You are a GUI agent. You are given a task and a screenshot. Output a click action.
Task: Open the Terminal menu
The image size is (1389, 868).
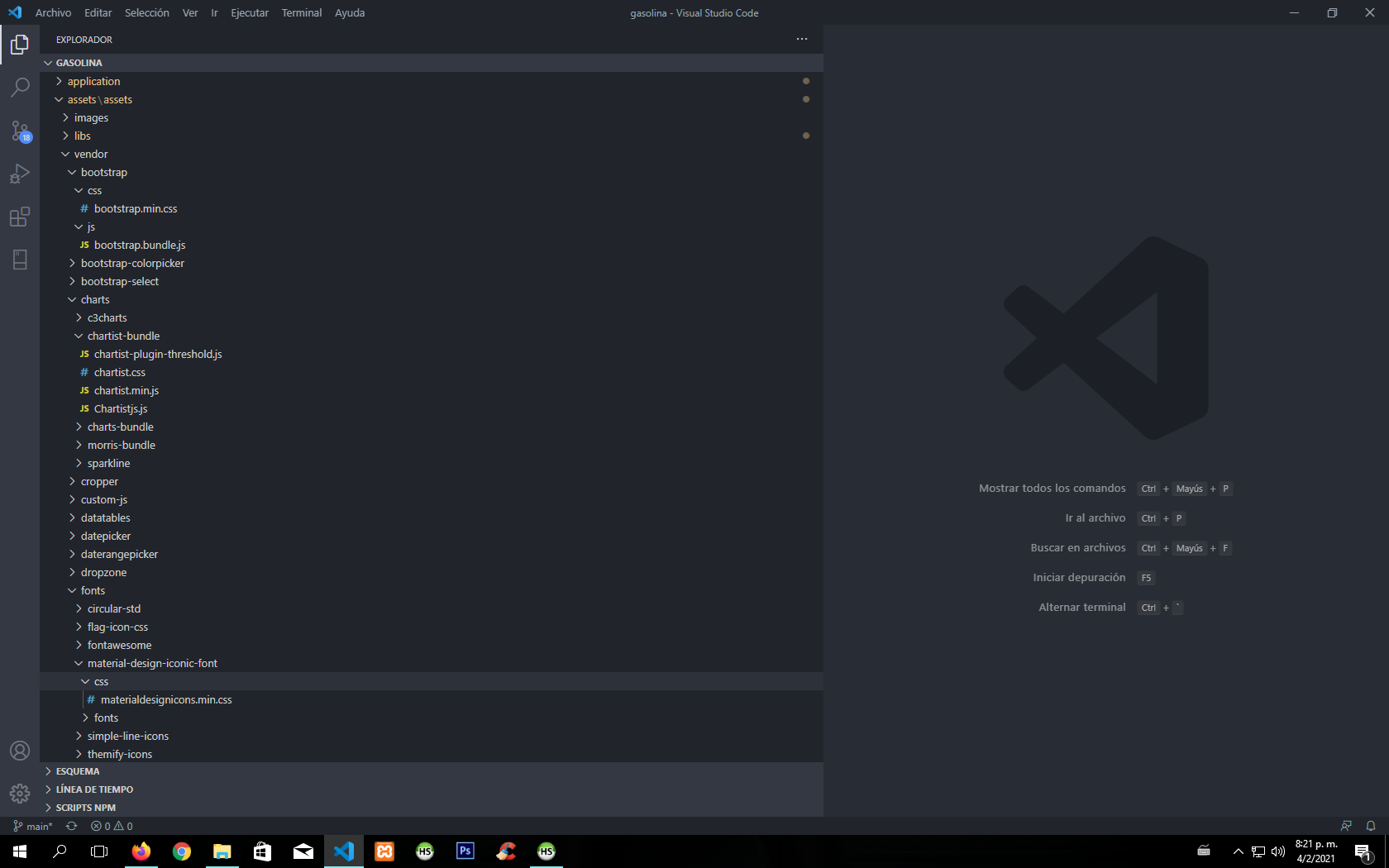pos(302,12)
